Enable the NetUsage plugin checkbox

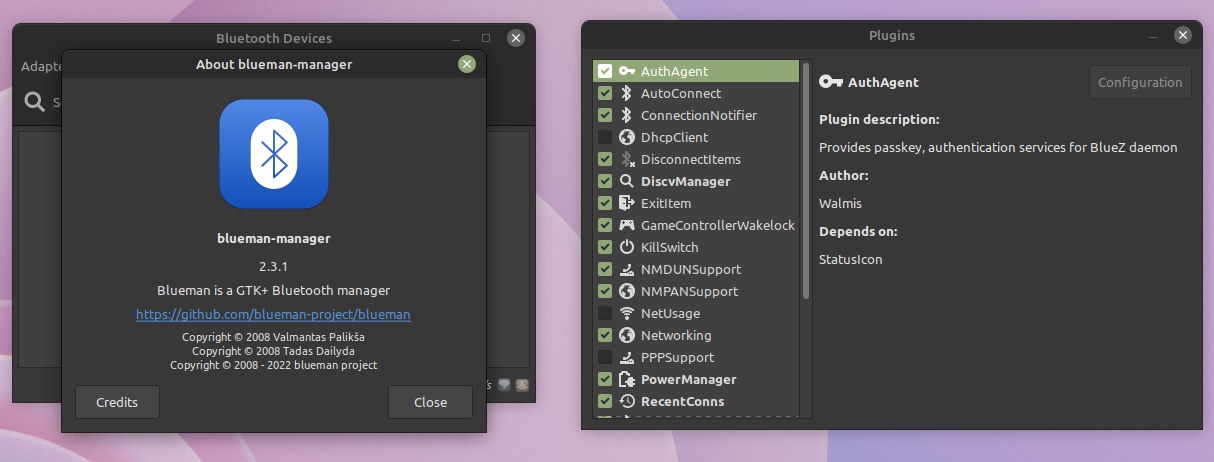coord(605,313)
